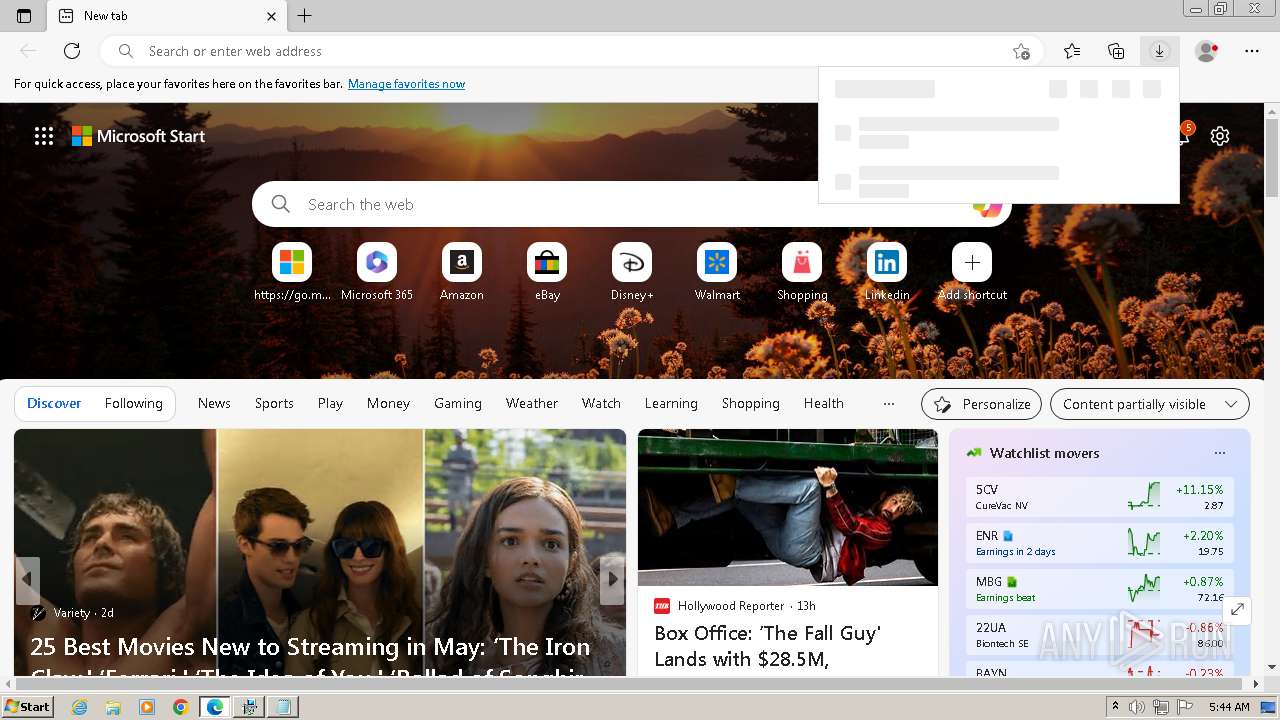Image resolution: width=1280 pixels, height=720 pixels.
Task: Open a new tab with plus button
Action: 305,16
